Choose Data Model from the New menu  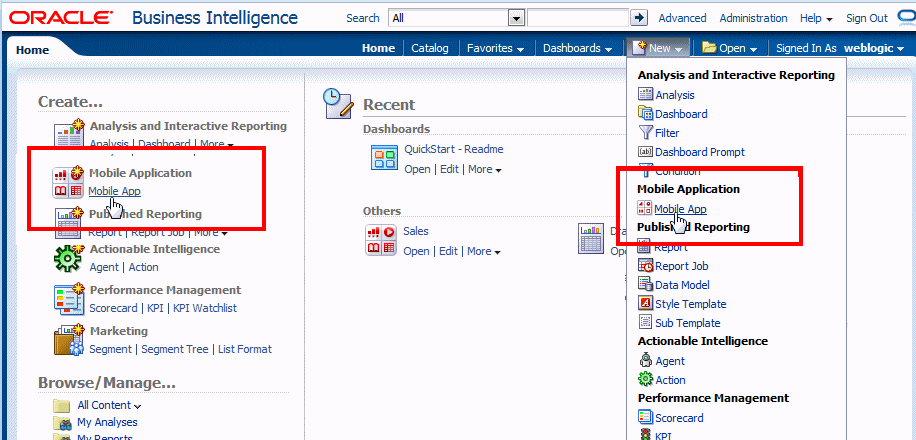(682, 285)
